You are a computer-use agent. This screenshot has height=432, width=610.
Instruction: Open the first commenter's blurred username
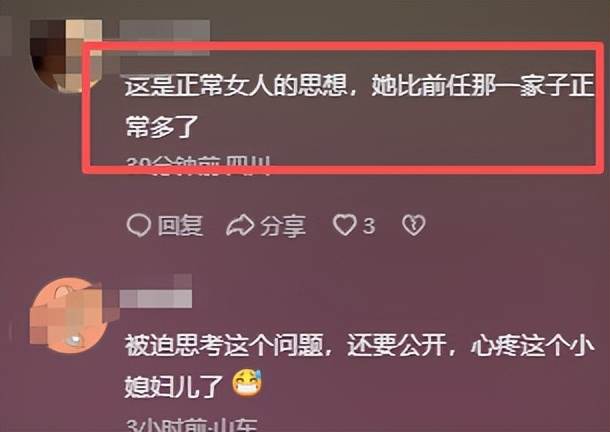pos(165,32)
